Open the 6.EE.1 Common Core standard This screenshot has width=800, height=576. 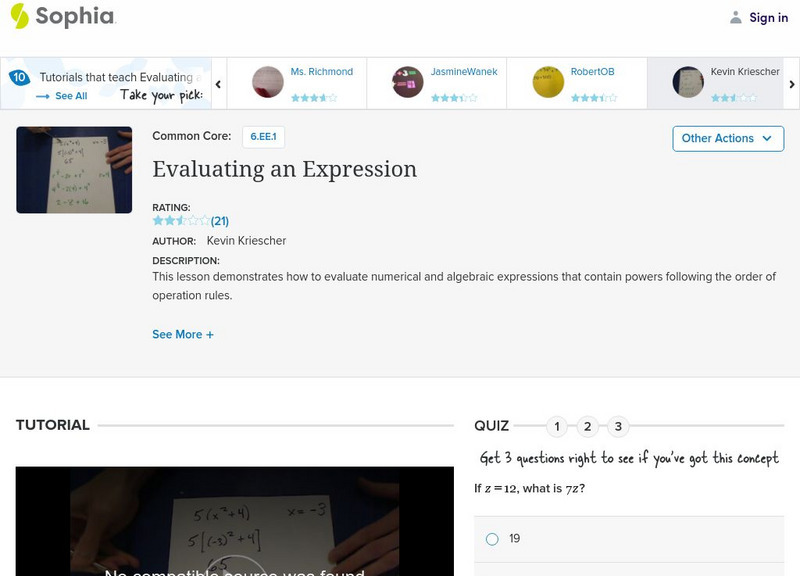(x=261, y=137)
